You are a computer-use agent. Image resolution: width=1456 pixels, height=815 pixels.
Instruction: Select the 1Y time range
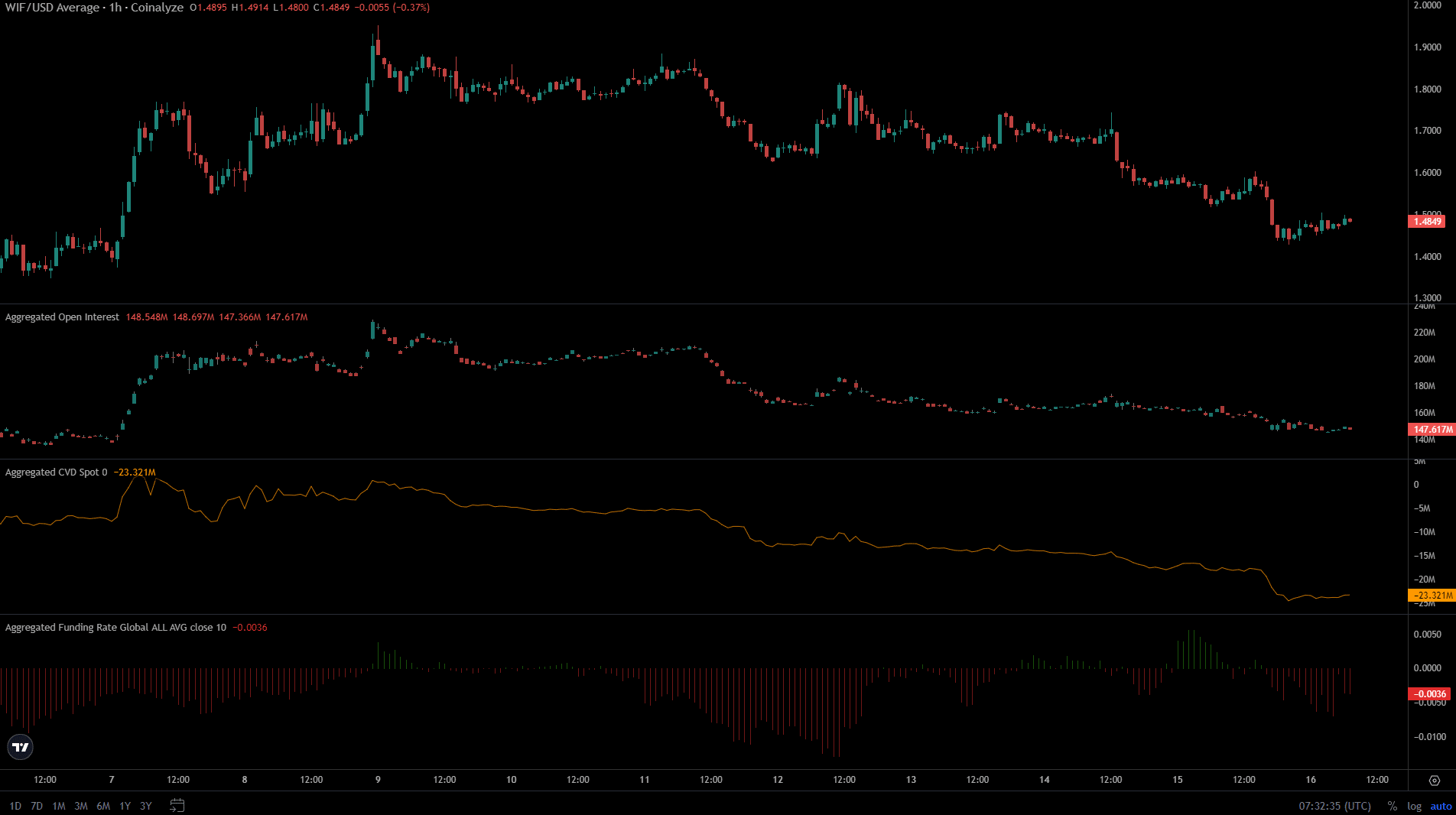click(125, 806)
